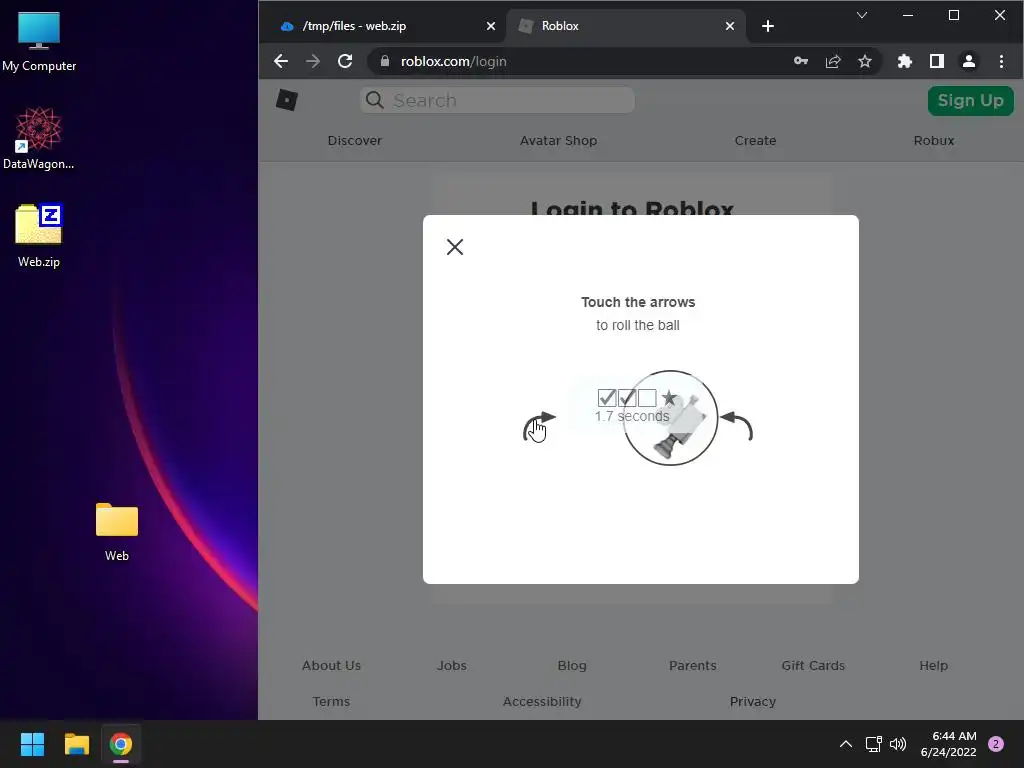Viewport: 1024px width, 768px height.
Task: Click the Roblox search field
Action: click(497, 100)
